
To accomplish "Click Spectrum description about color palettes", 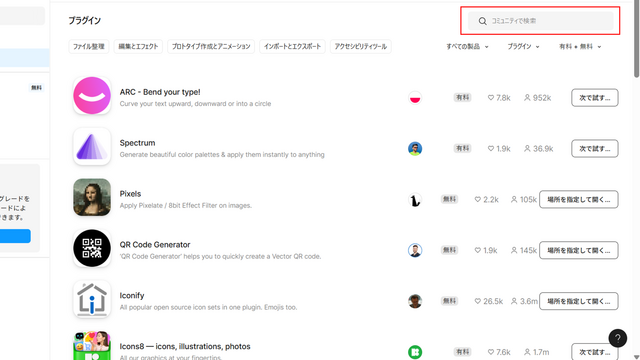I will [x=222, y=155].
